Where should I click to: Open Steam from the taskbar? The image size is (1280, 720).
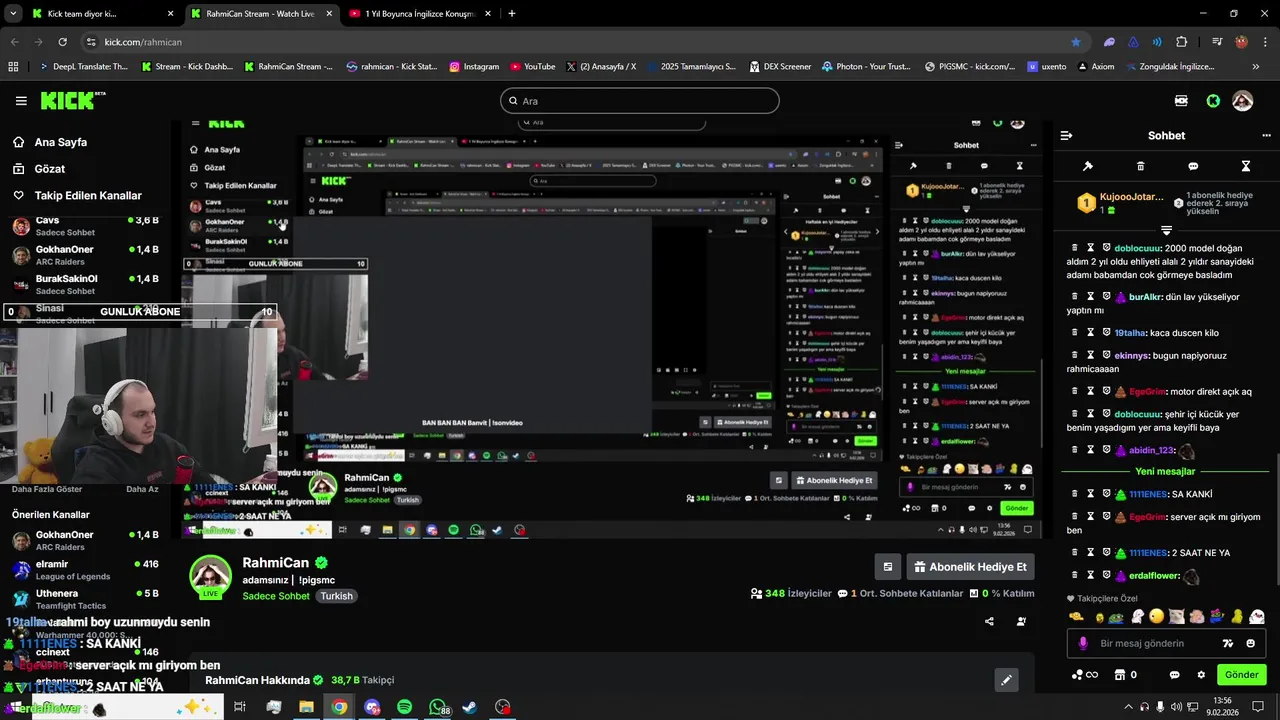470,707
